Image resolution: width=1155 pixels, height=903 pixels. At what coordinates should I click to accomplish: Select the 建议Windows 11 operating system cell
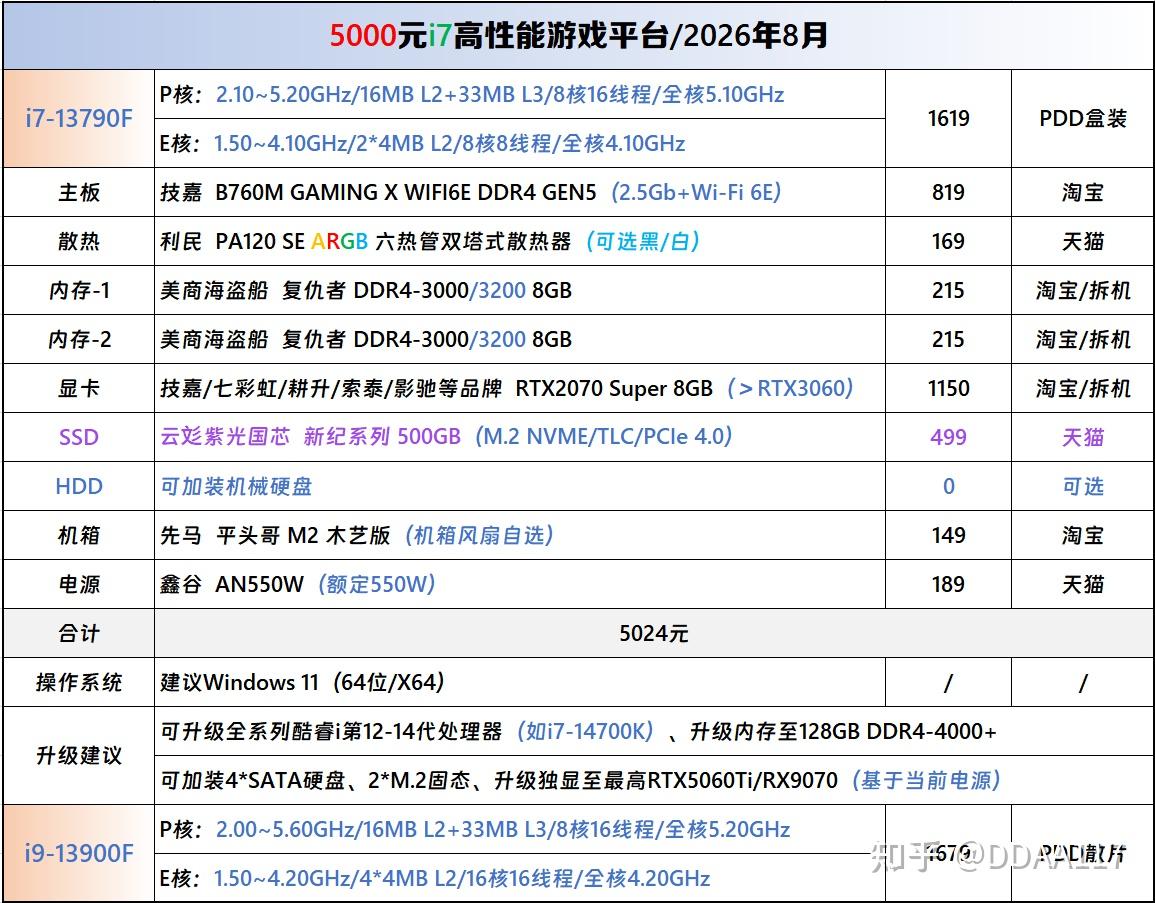point(519,682)
